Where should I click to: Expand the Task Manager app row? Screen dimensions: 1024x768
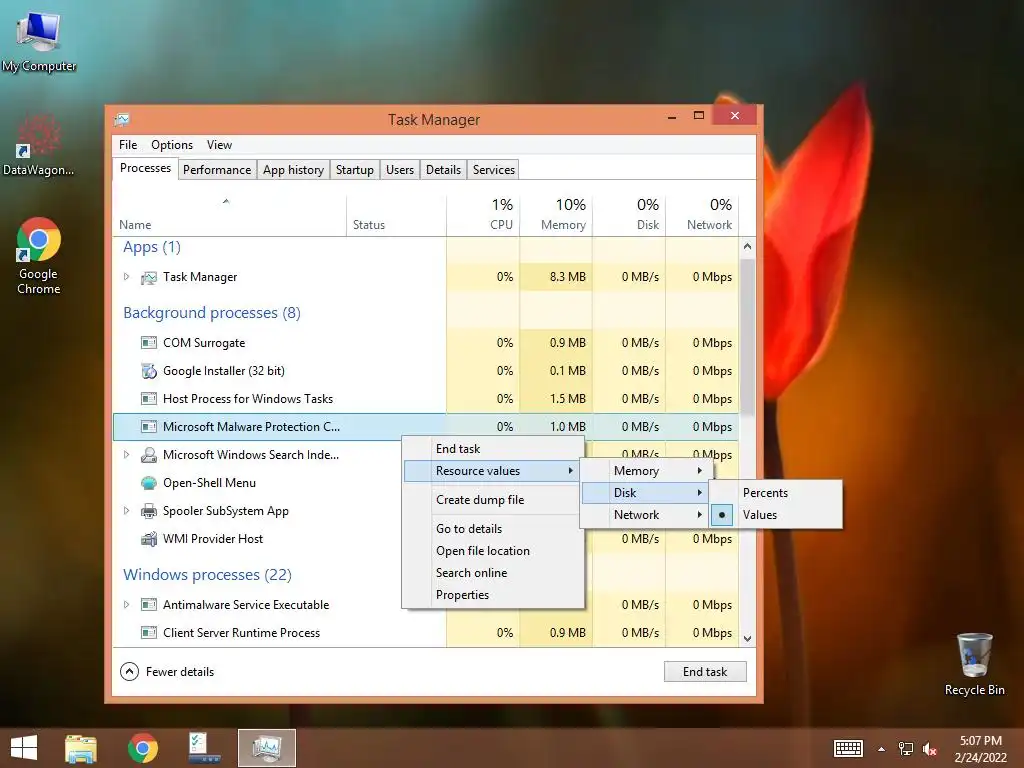coord(127,277)
